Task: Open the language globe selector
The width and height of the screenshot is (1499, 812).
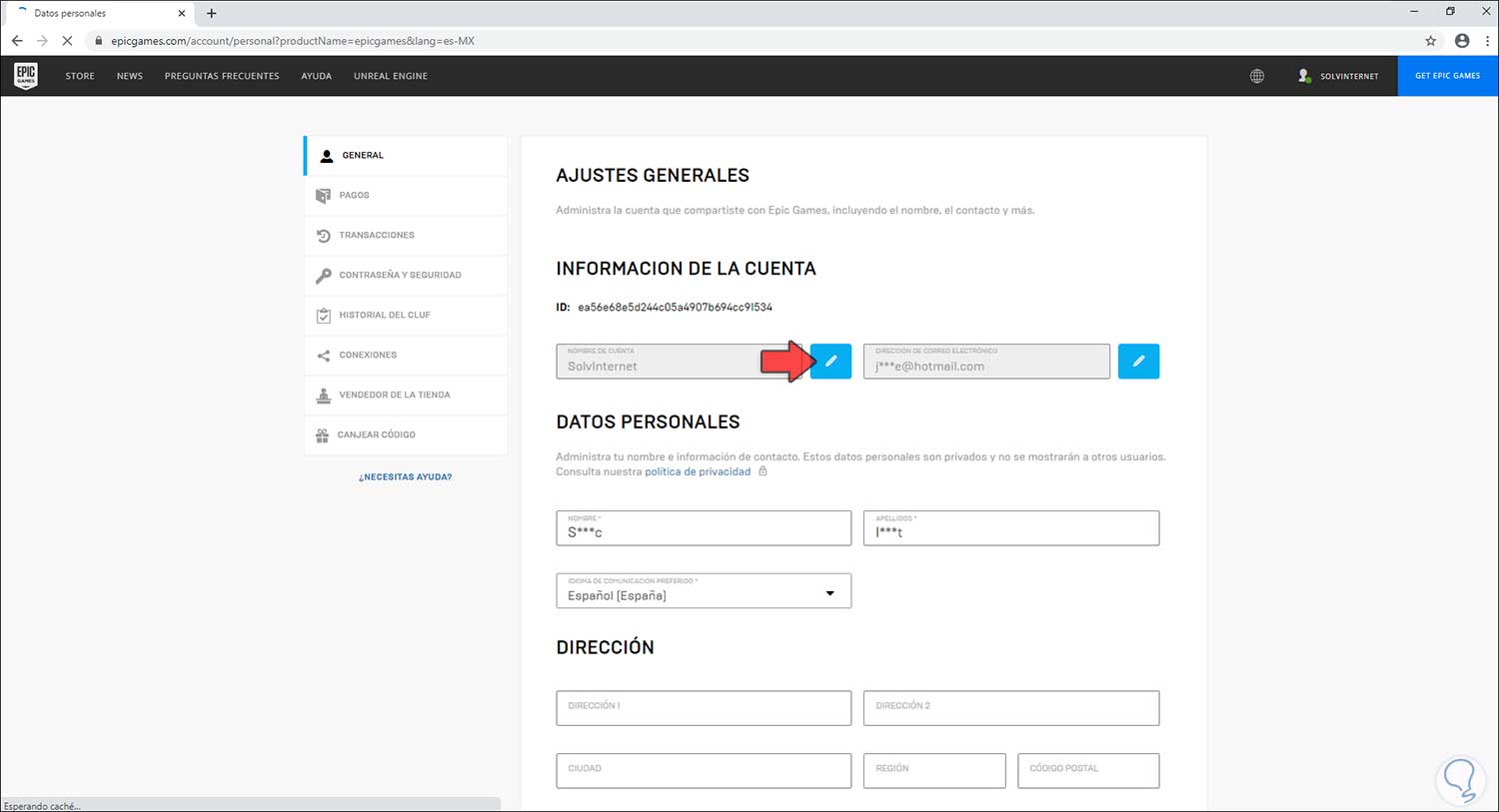Action: (x=1257, y=76)
